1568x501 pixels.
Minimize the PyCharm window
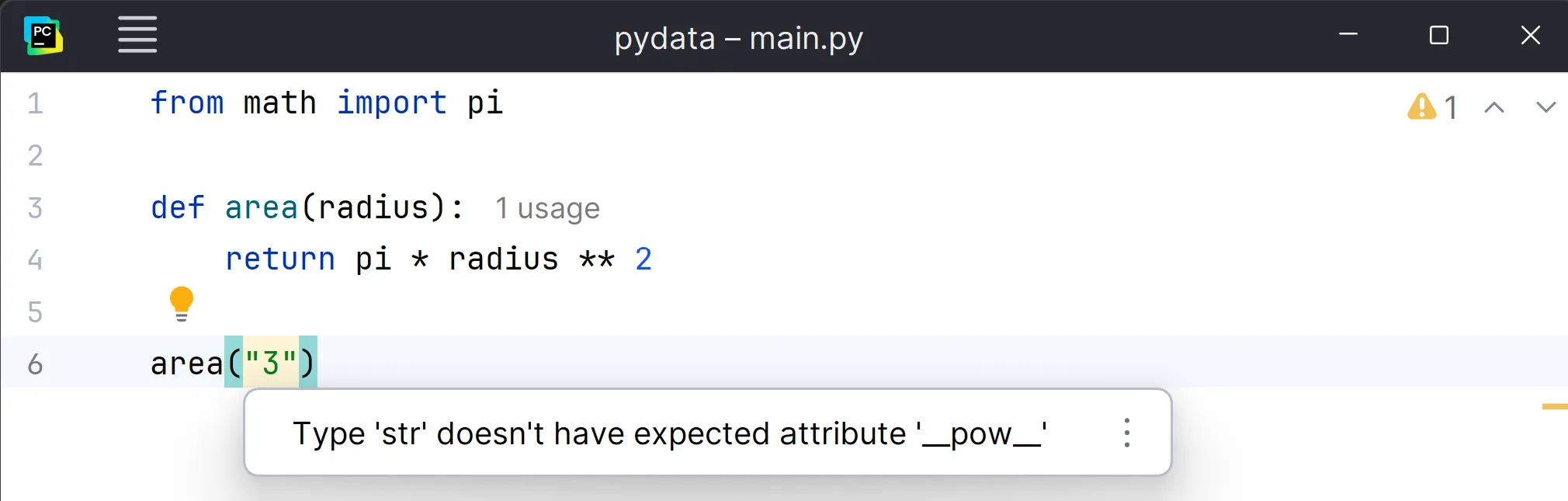point(1348,35)
